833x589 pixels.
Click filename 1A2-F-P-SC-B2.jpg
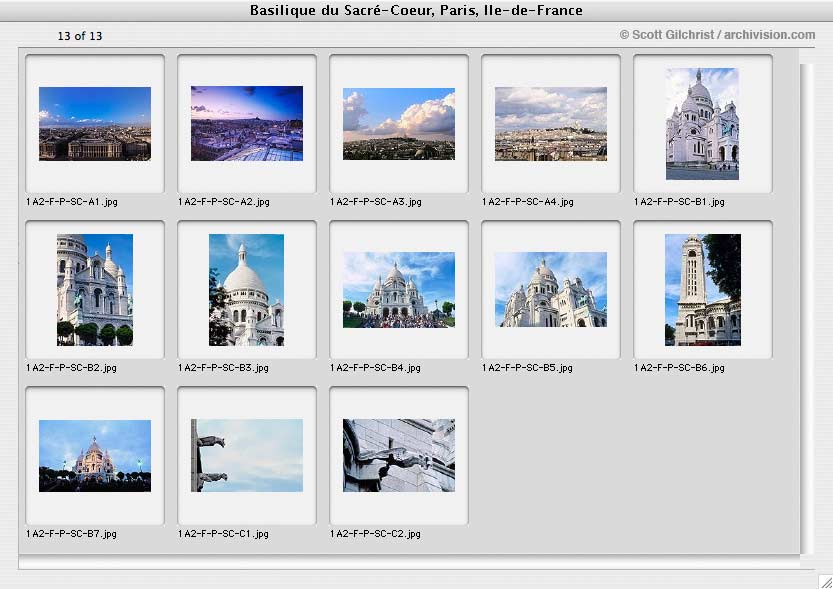pyautogui.click(x=71, y=368)
